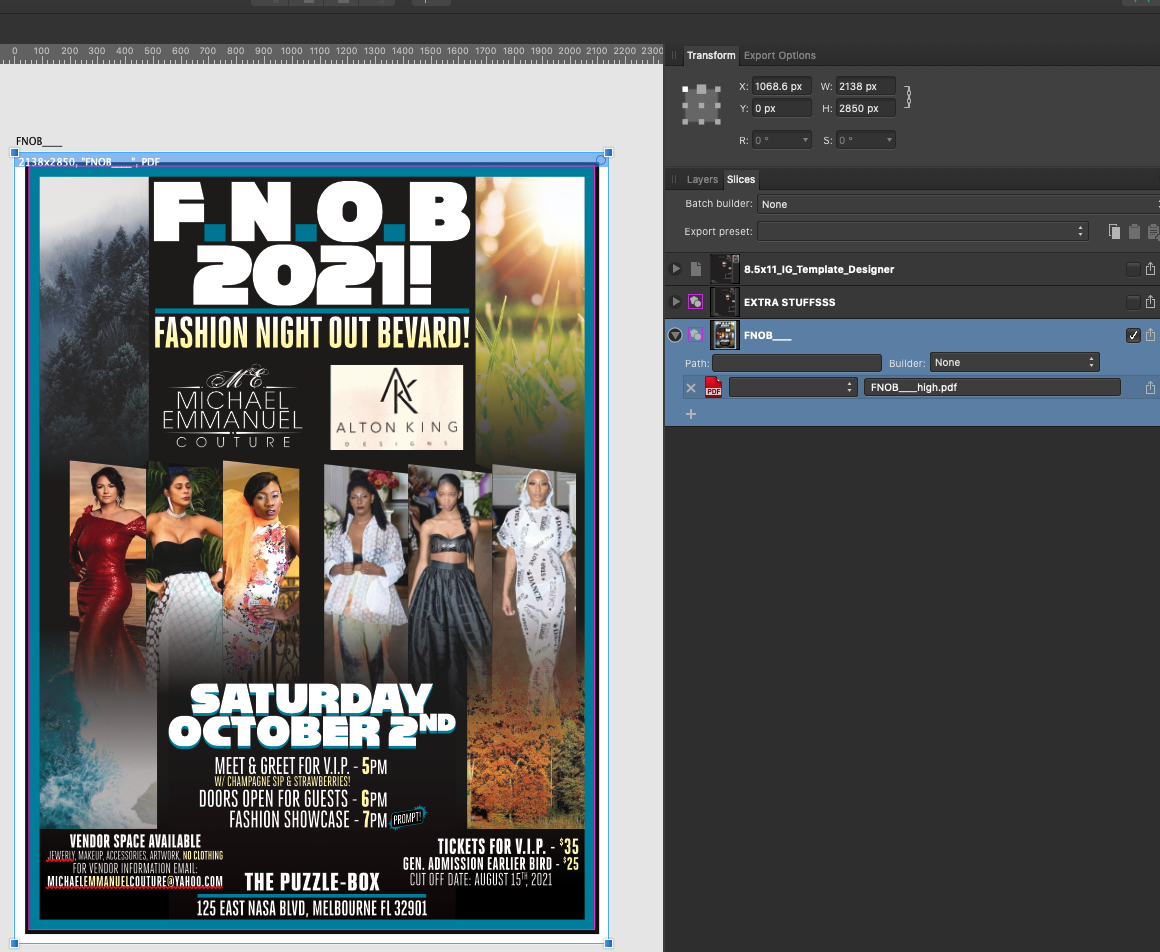Click the copy export format icon
Image resolution: width=1160 pixels, height=952 pixels.
[x=1114, y=232]
